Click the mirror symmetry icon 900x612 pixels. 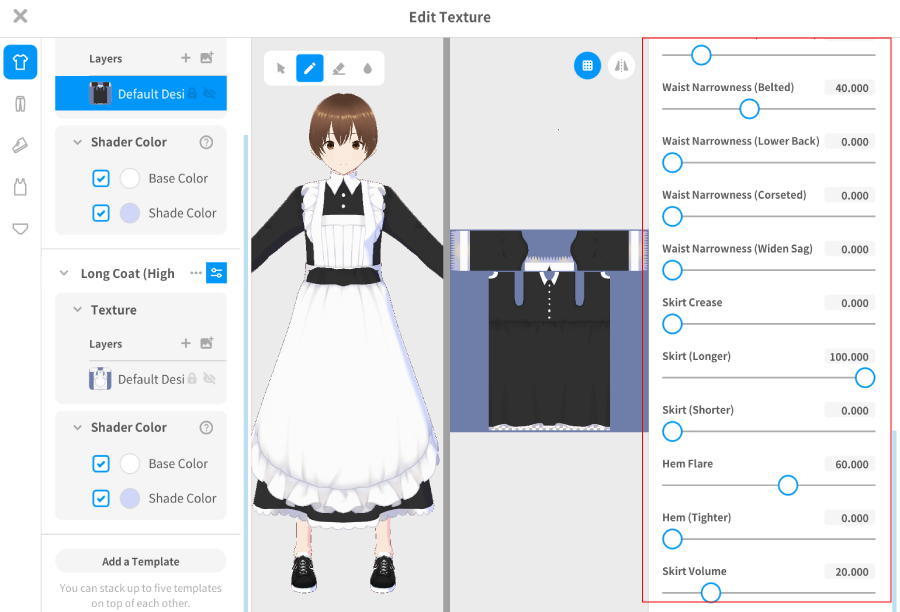622,65
